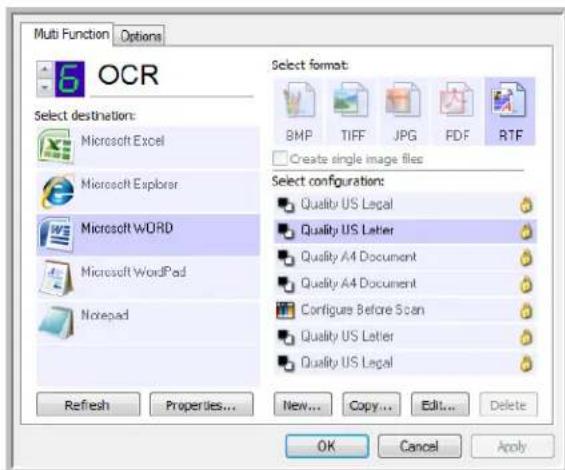The width and height of the screenshot is (565, 470).
Task: Select the Microsoft Excel destination icon
Action: [x=55, y=146]
